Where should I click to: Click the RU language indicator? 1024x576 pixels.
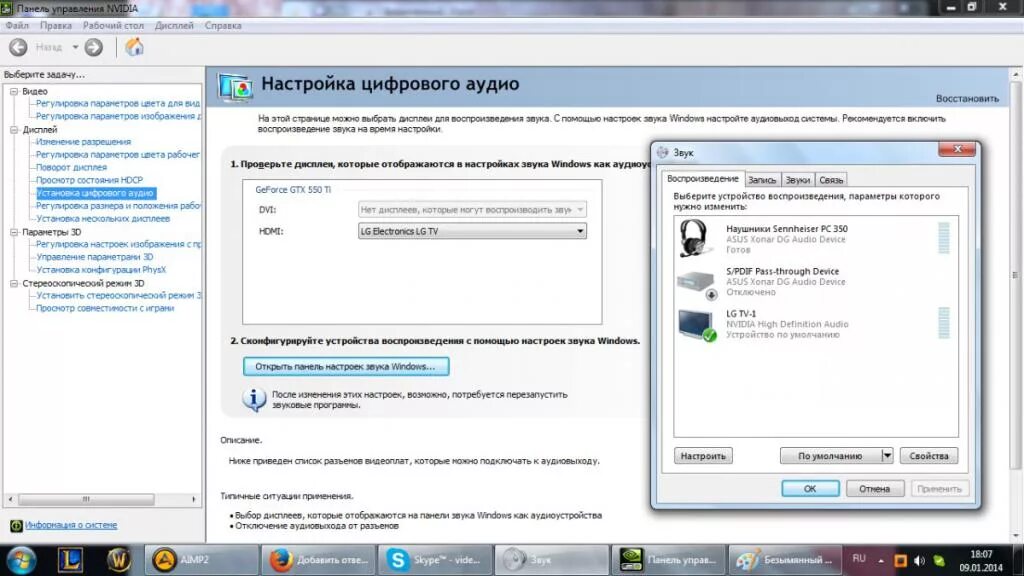point(859,558)
